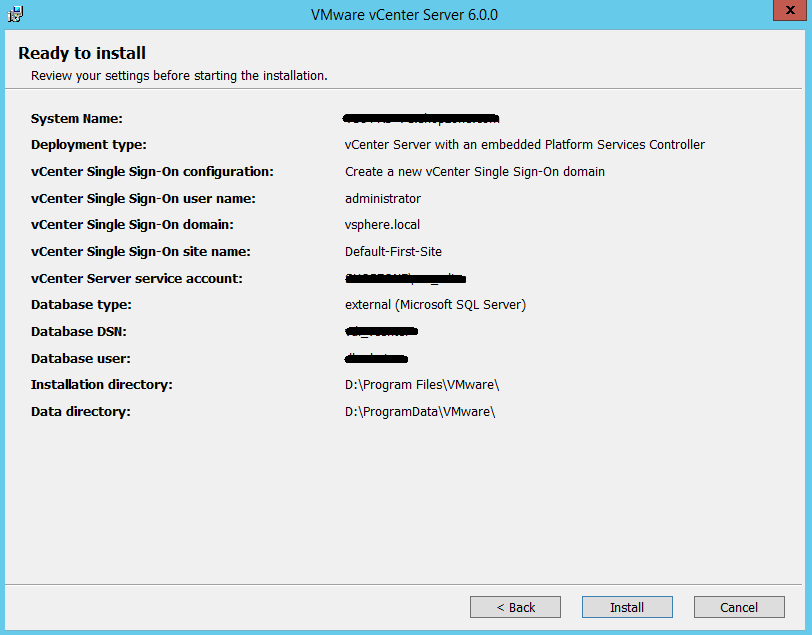
Task: Click the 'Data directory:' label
Action: click(x=80, y=412)
